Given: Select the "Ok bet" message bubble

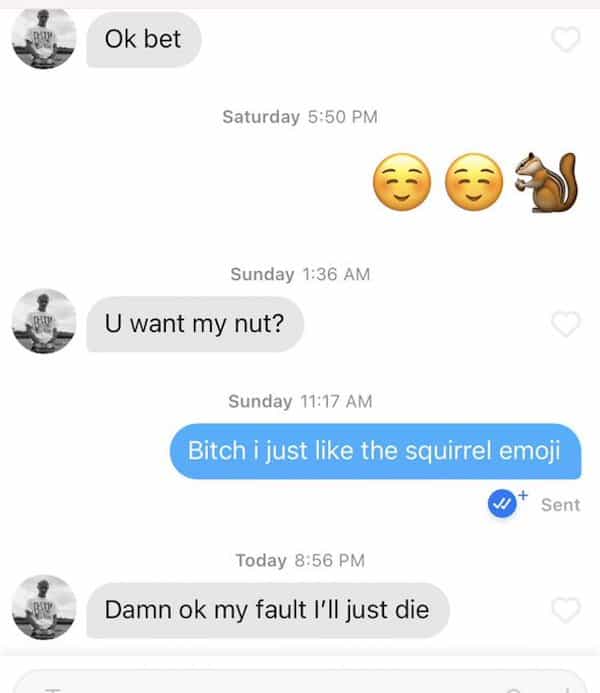Looking at the screenshot, I should [144, 39].
